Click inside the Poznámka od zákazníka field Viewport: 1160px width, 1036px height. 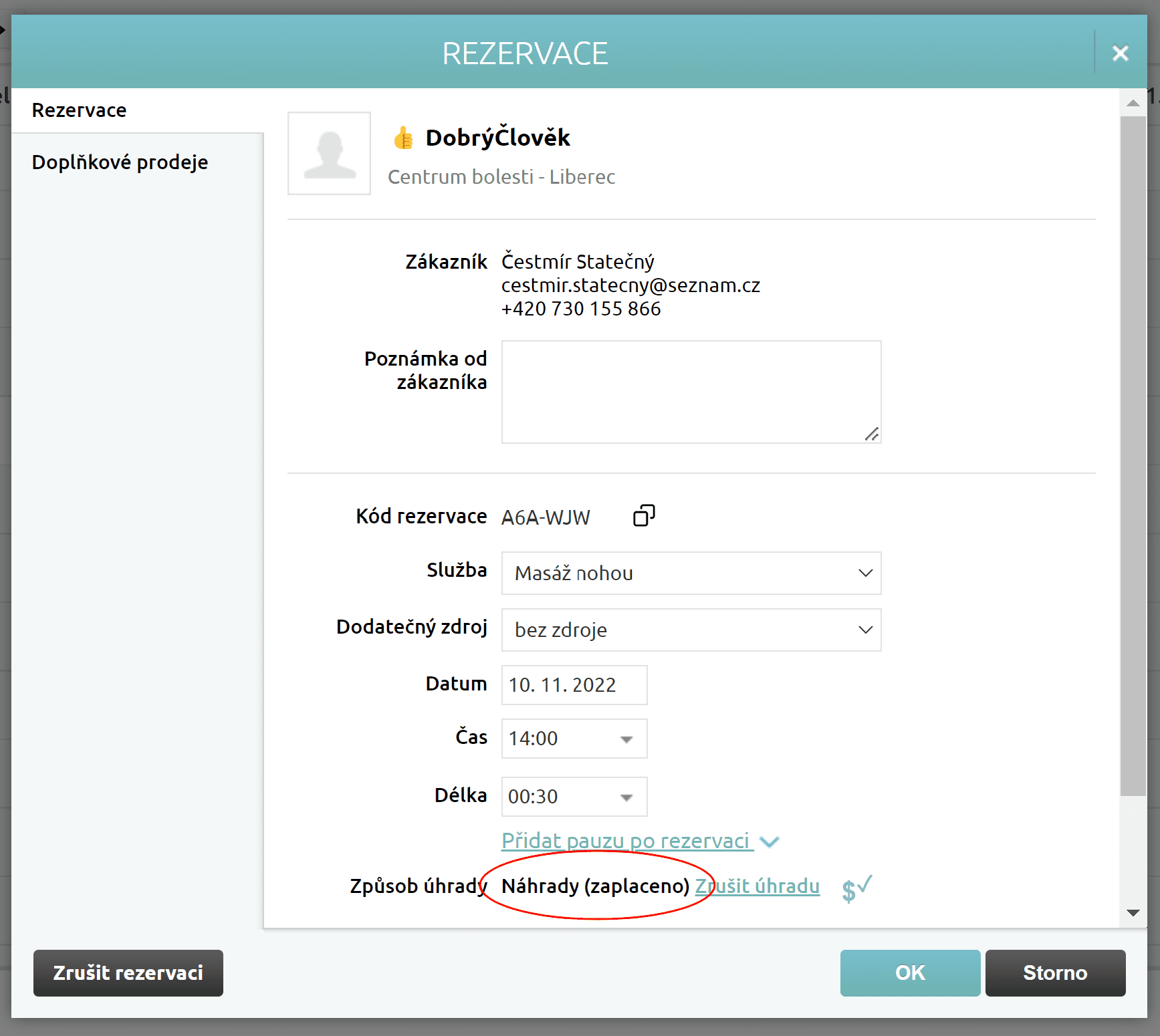(691, 392)
